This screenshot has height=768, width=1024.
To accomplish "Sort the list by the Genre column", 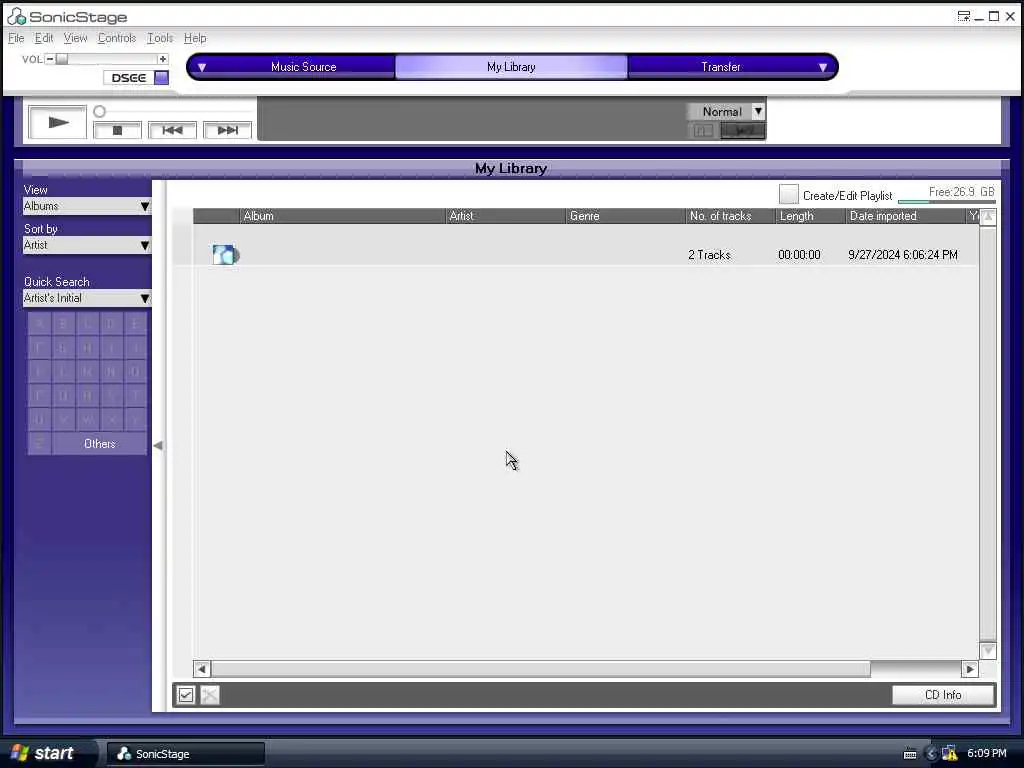I will click(x=626, y=216).
